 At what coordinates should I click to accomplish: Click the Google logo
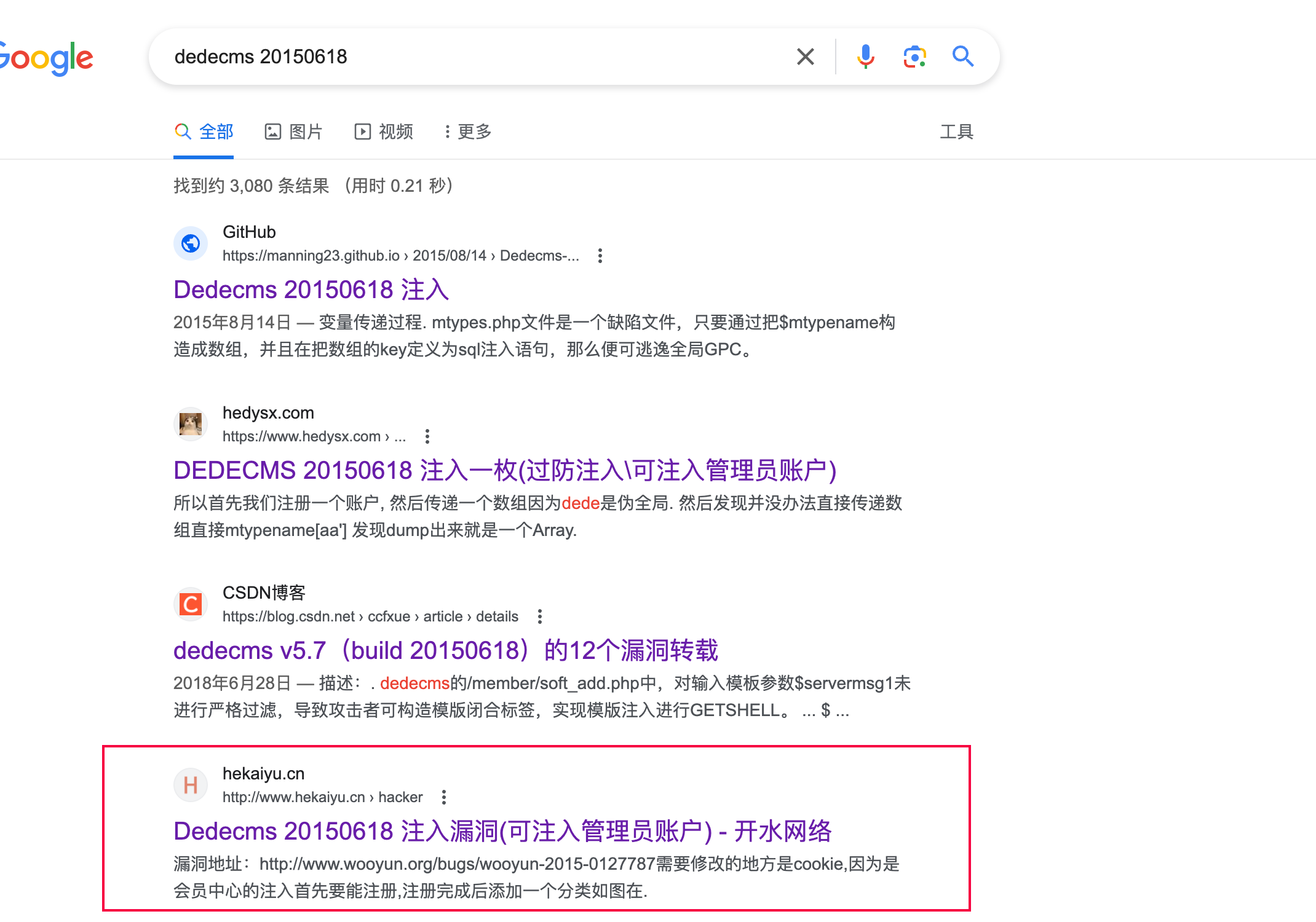pyautogui.click(x=46, y=58)
